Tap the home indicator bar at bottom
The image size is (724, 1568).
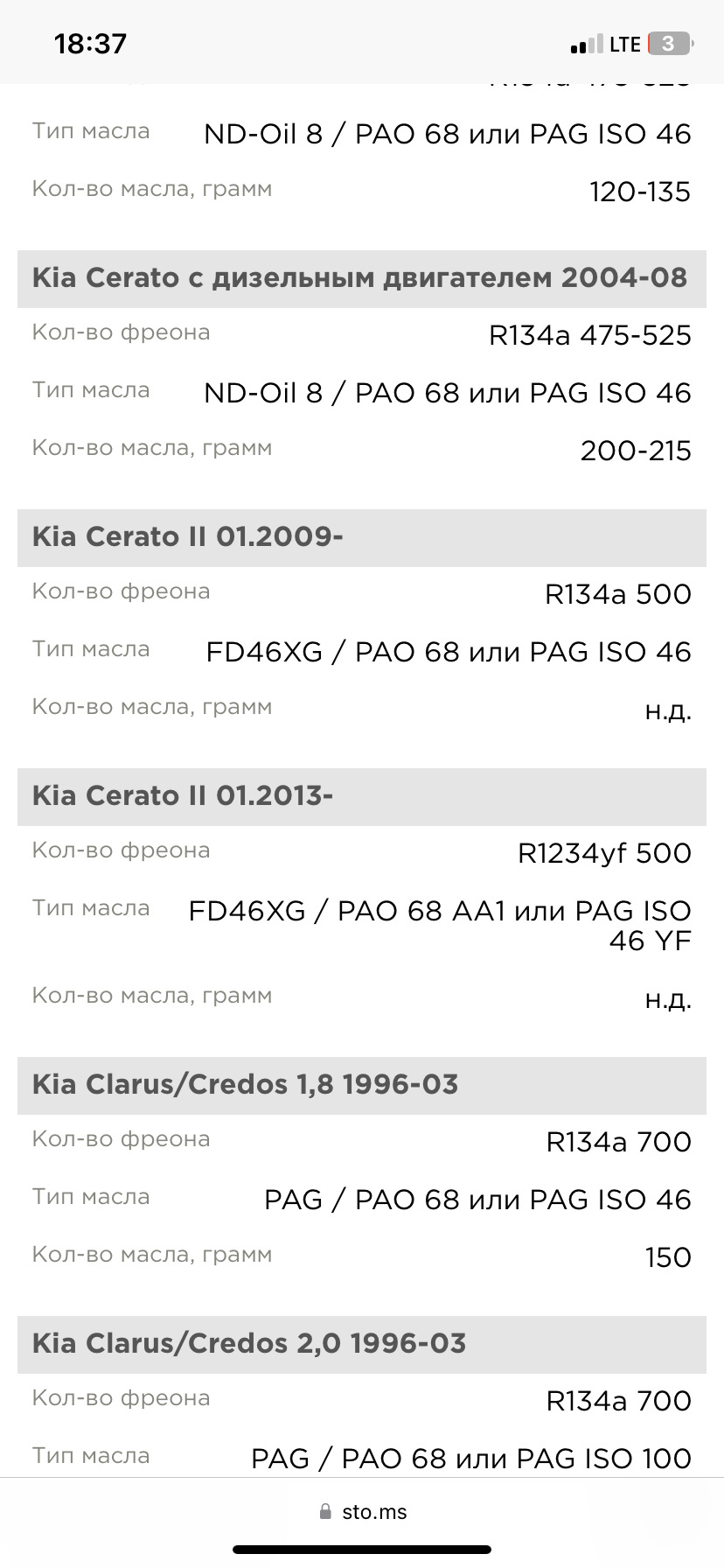tap(362, 1550)
